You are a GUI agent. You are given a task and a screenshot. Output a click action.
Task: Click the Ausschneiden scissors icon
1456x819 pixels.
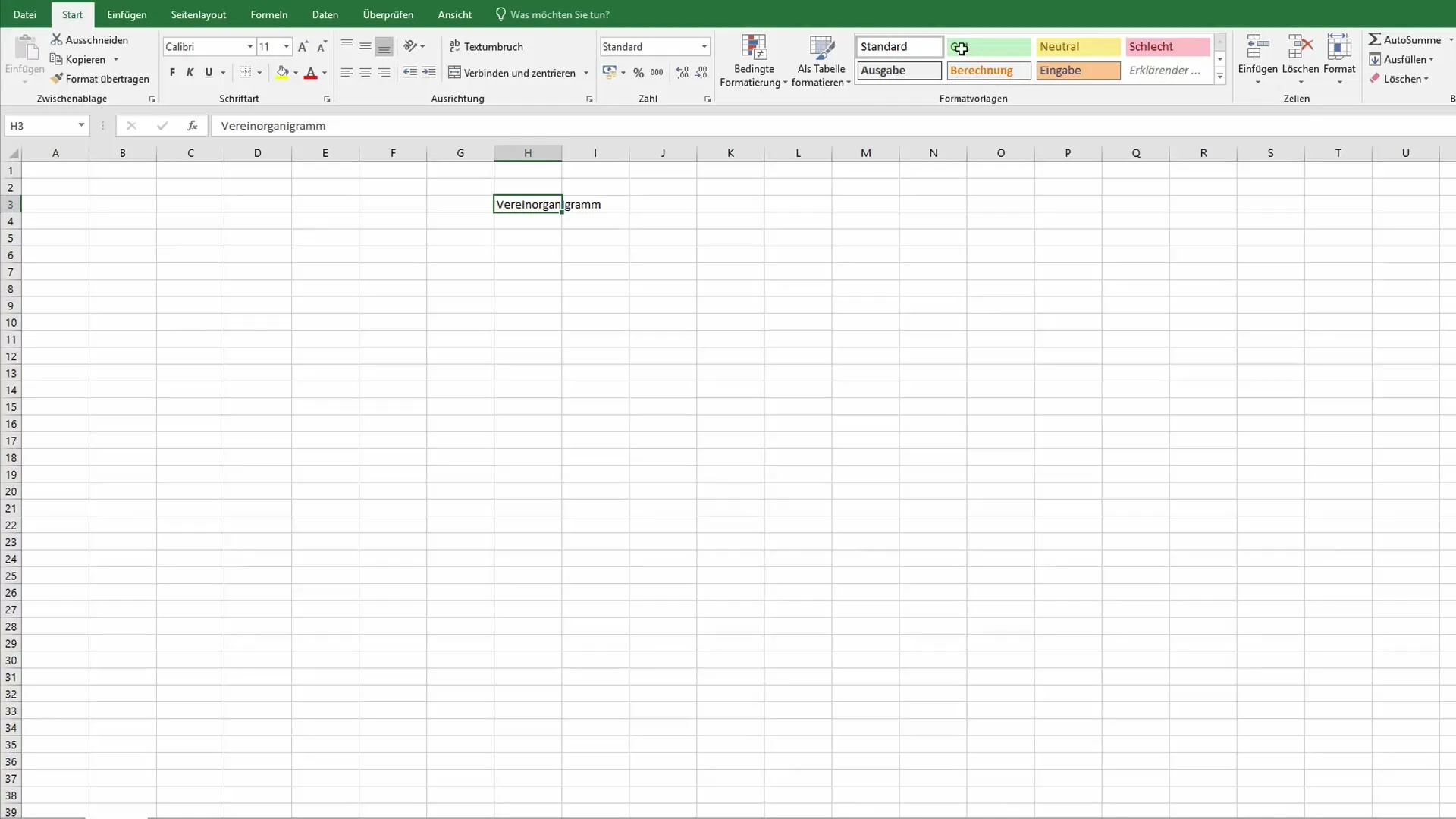click(x=56, y=39)
